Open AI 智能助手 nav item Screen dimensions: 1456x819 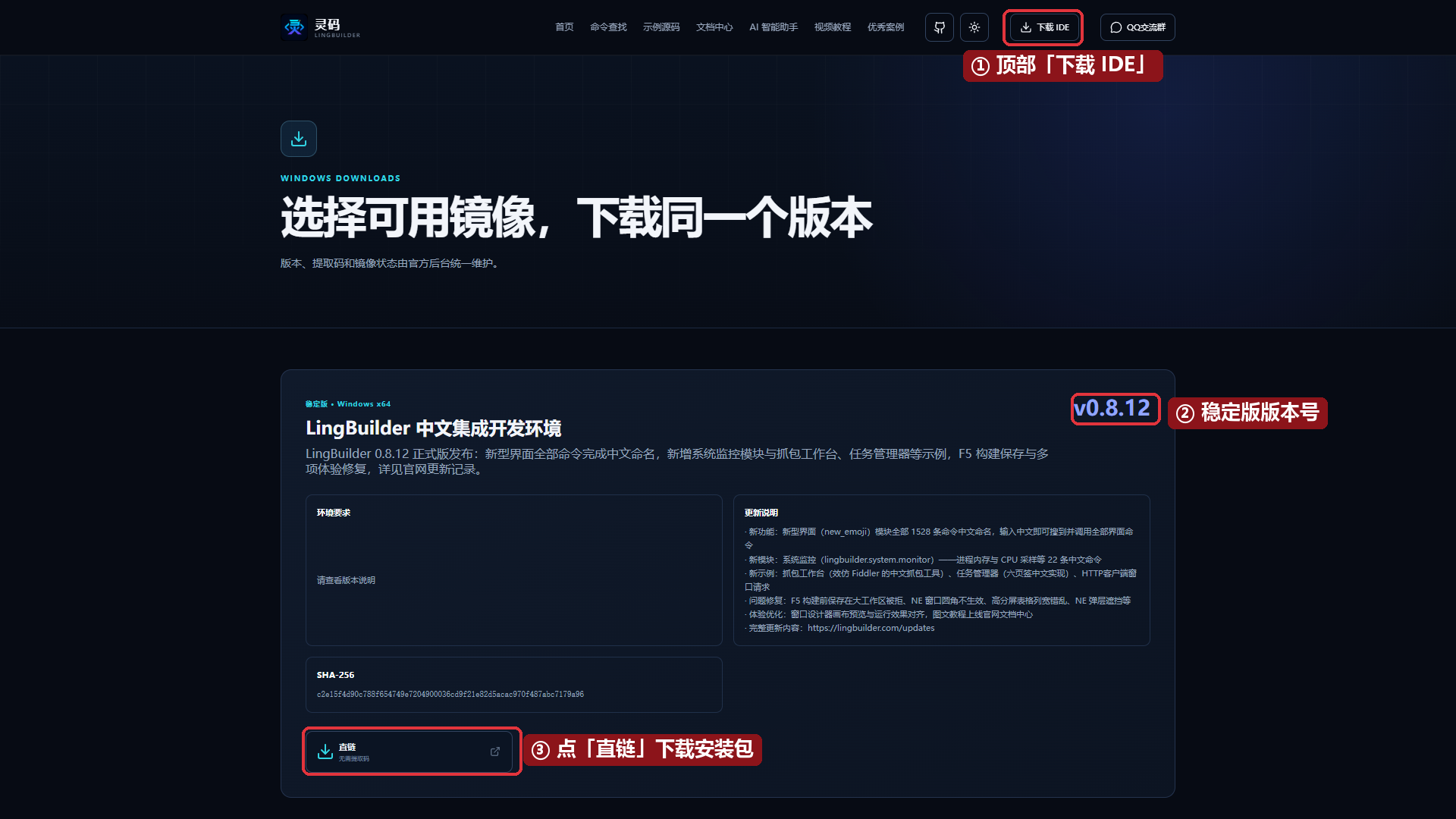pyautogui.click(x=773, y=27)
